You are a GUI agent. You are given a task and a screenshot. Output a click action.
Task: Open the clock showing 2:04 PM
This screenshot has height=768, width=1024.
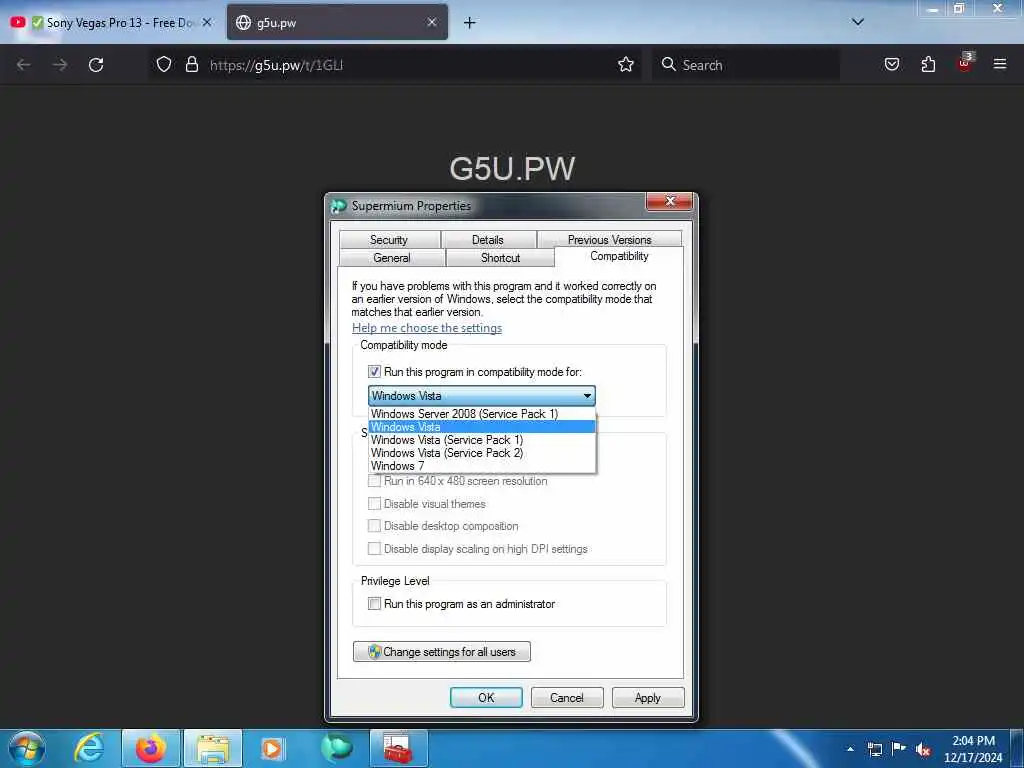(x=973, y=748)
